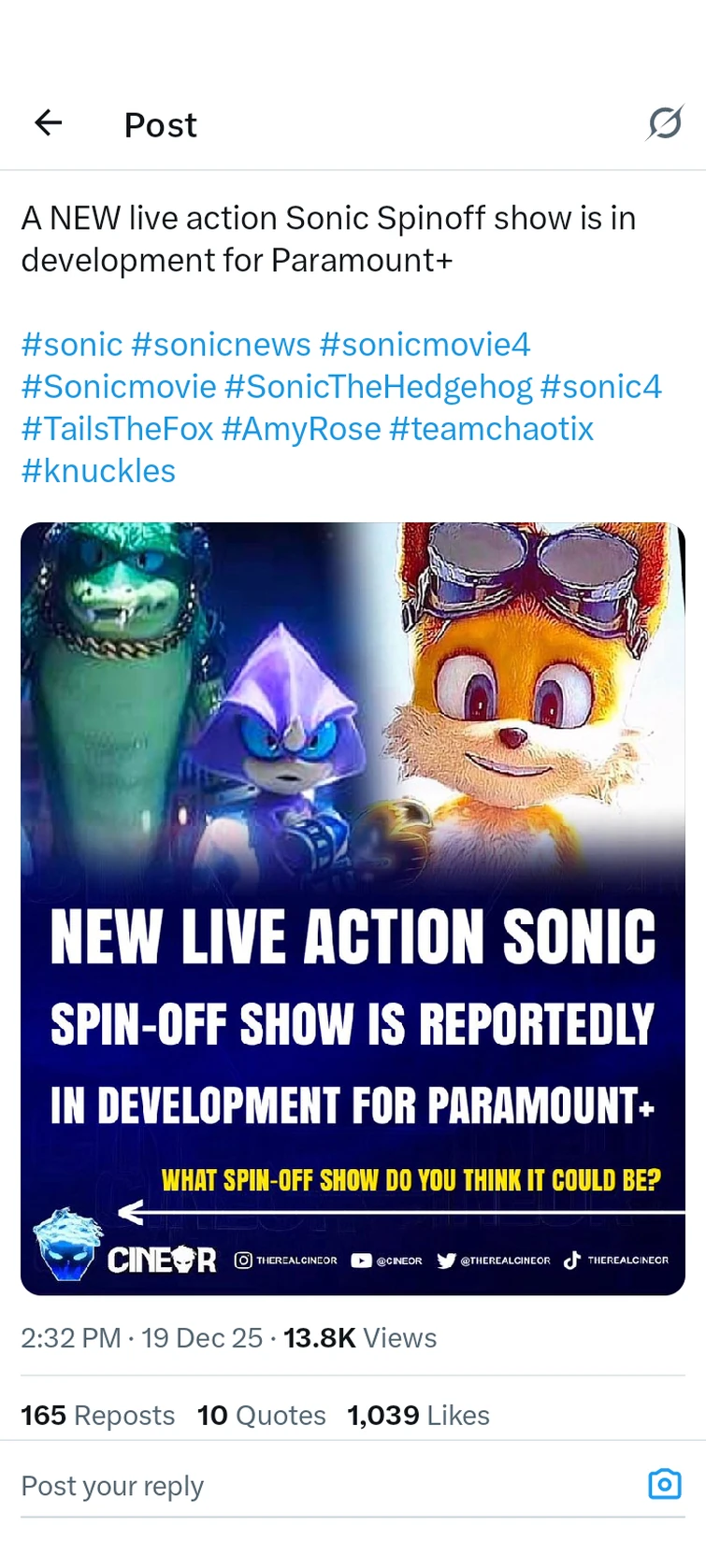
Task: Open the #teamchaotix hashtag
Action: (491, 428)
